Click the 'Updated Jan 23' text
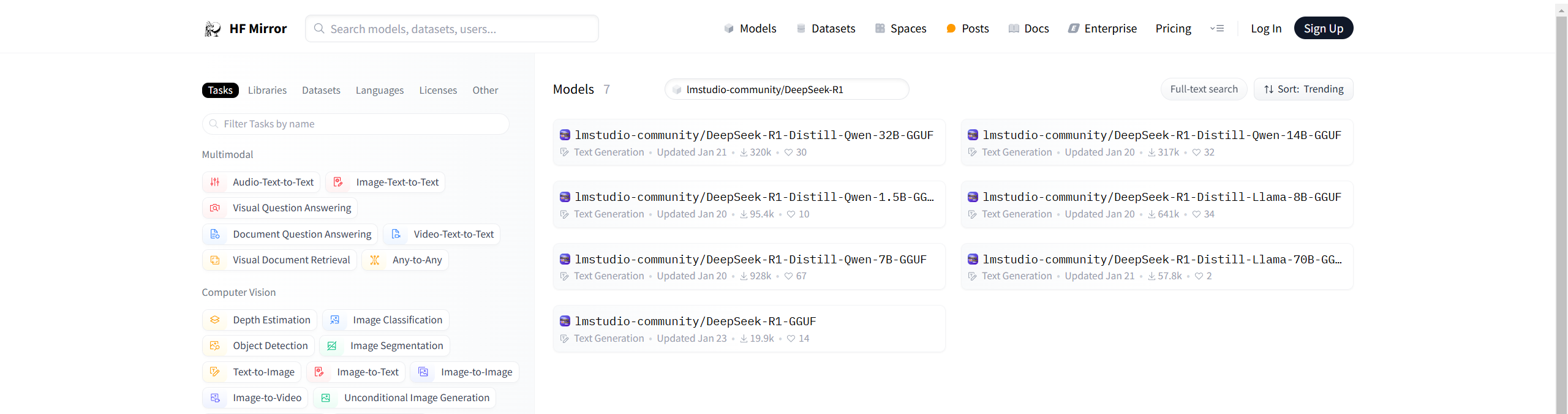 click(692, 339)
